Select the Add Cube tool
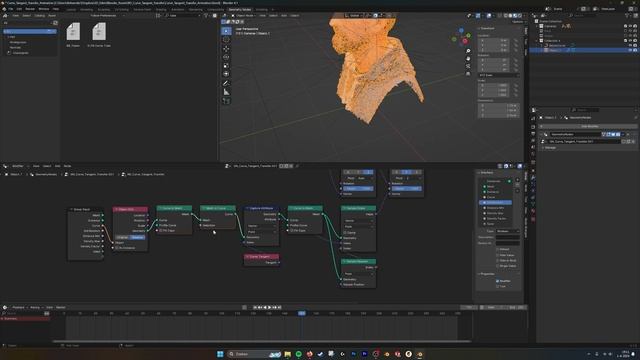The width and height of the screenshot is (640, 360). click(226, 101)
